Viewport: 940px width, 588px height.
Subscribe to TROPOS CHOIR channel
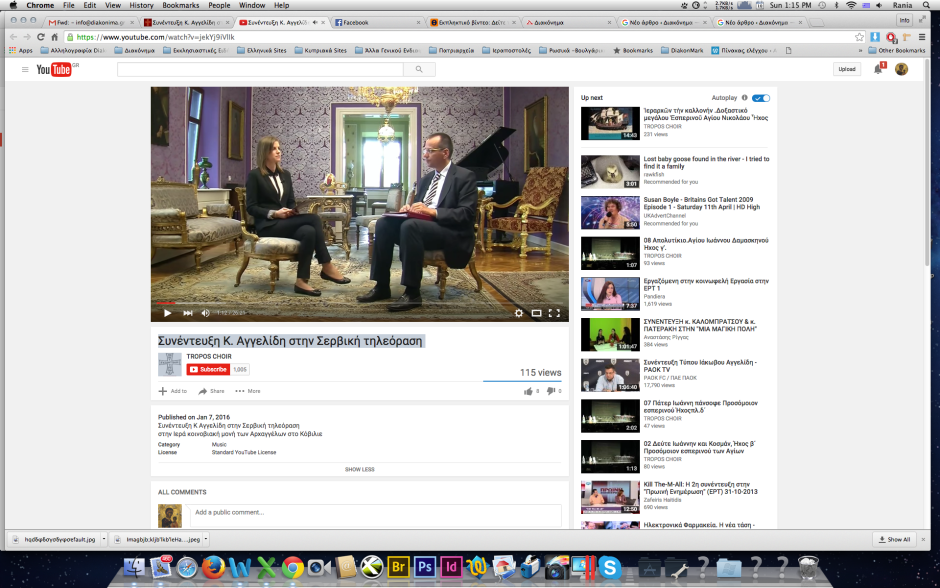[x=208, y=369]
